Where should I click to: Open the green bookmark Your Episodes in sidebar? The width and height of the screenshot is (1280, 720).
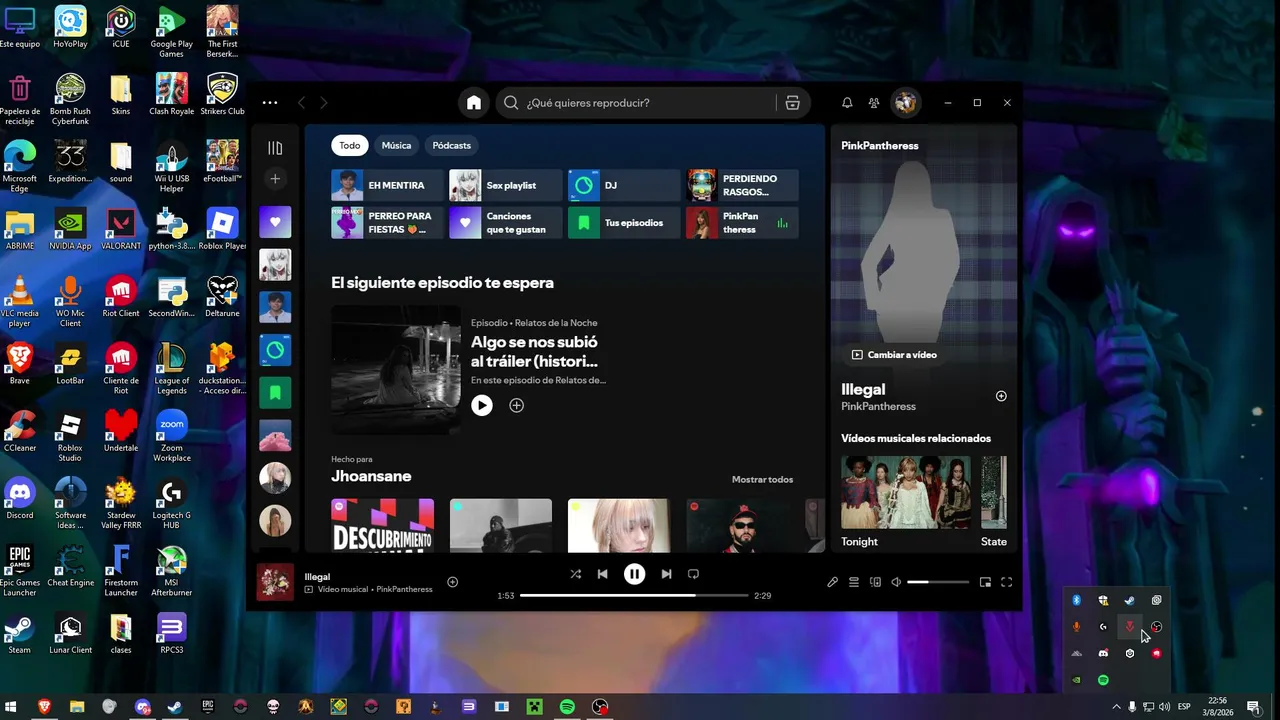click(x=275, y=393)
